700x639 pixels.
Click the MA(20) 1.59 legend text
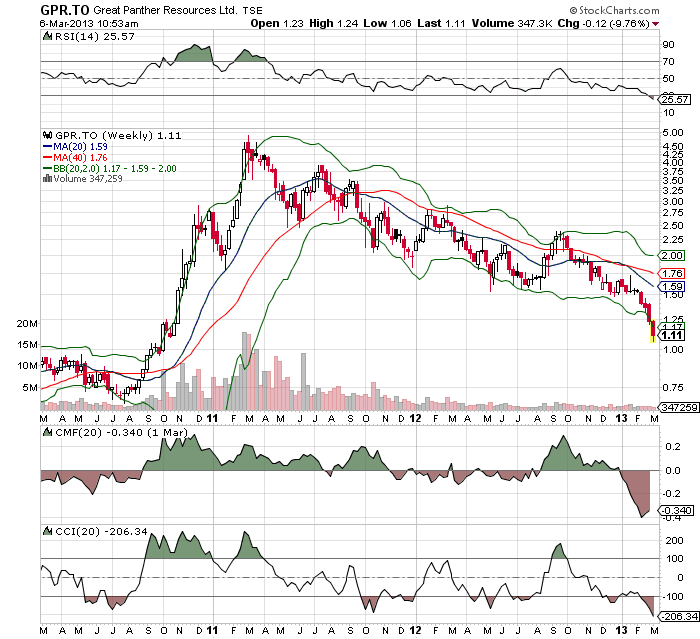tap(80, 146)
